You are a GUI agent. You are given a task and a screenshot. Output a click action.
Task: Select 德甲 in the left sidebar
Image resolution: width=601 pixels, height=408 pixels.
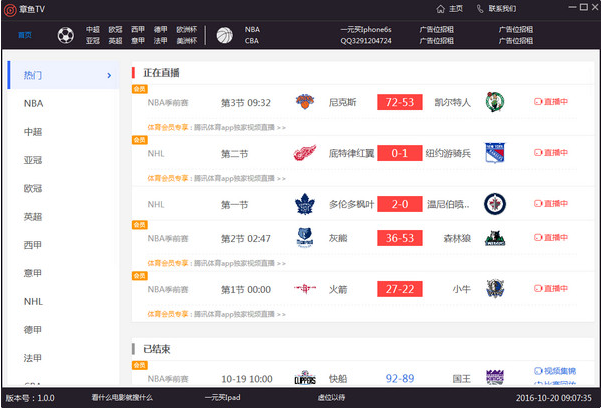coord(33,330)
